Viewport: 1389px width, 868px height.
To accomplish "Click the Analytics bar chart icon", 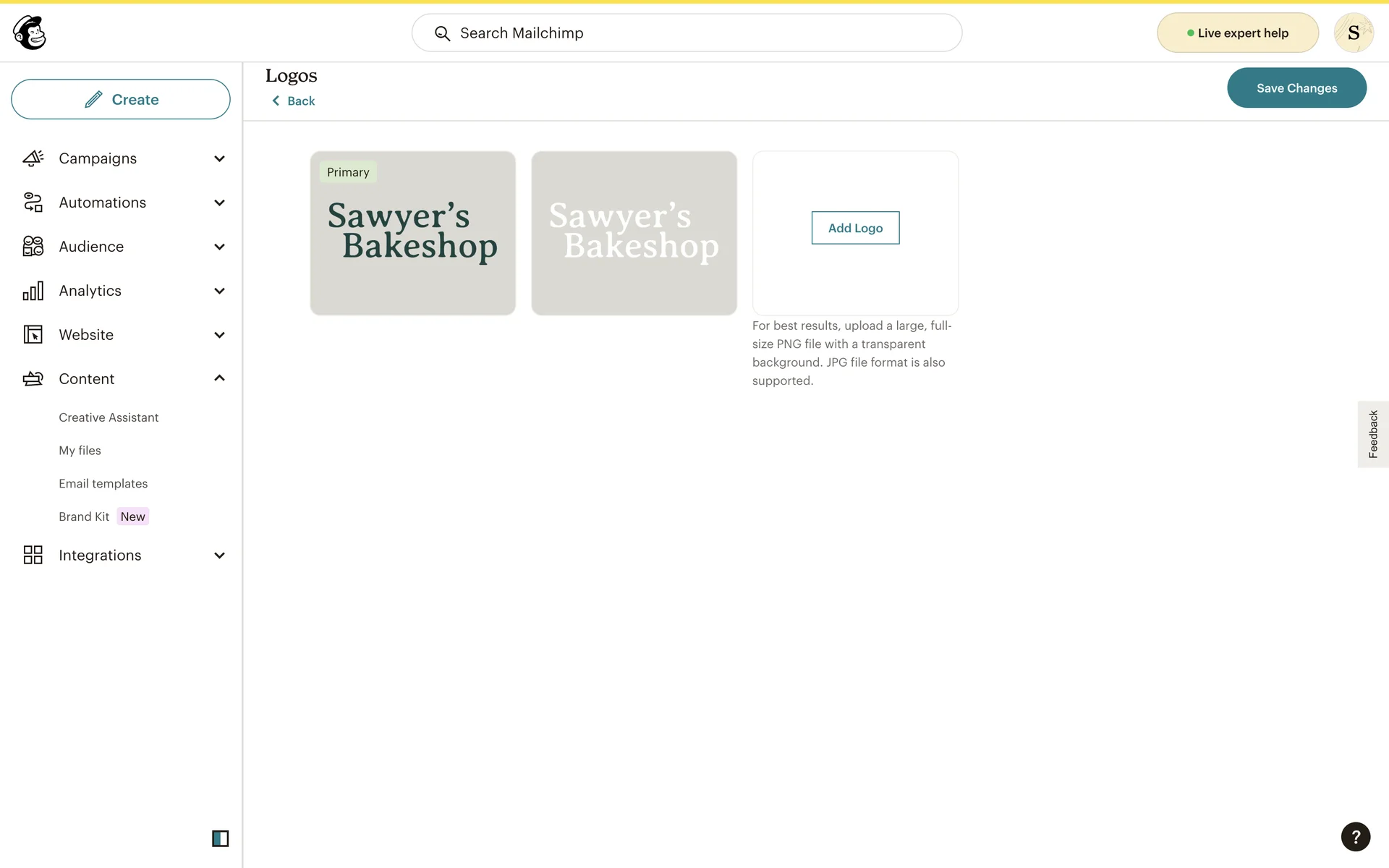I will point(33,291).
